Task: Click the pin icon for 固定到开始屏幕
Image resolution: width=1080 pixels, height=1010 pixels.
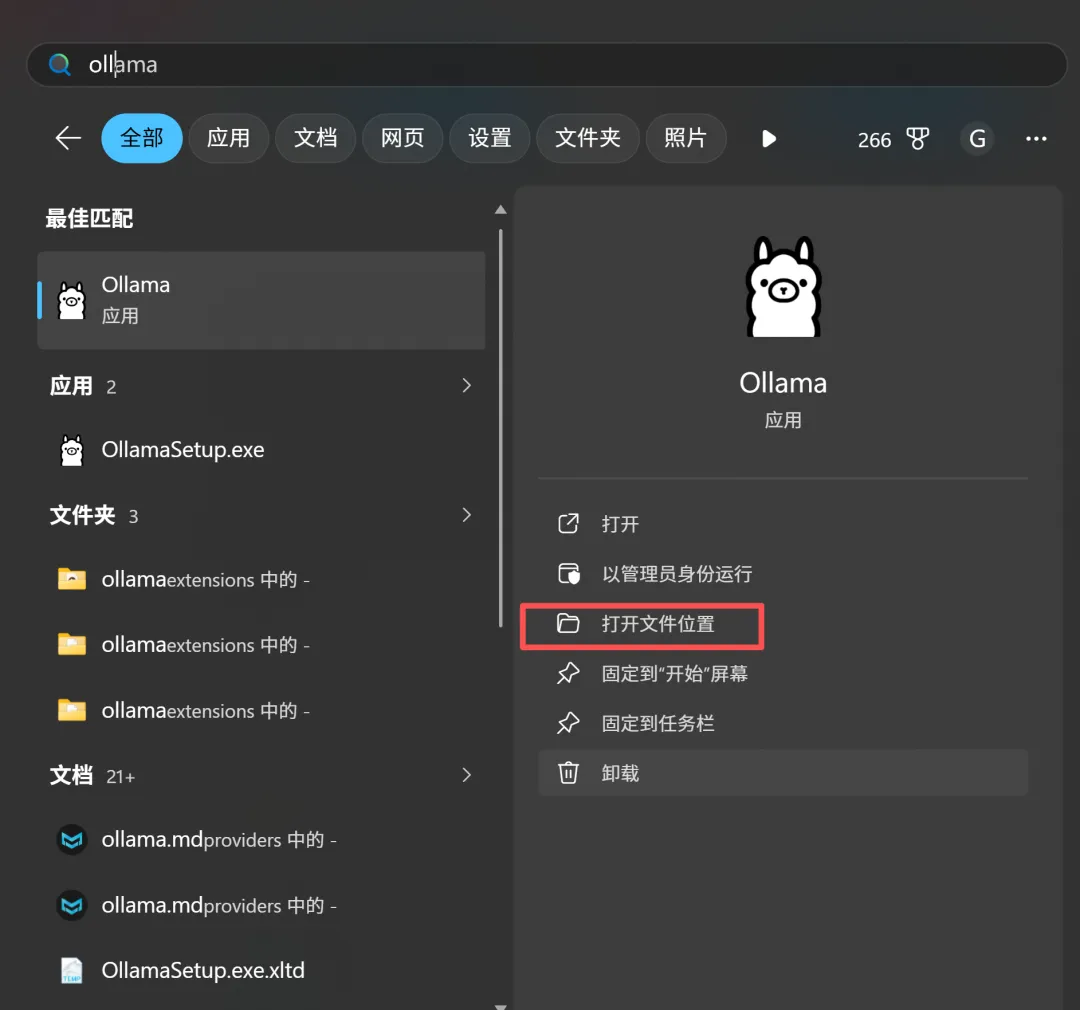Action: point(568,673)
